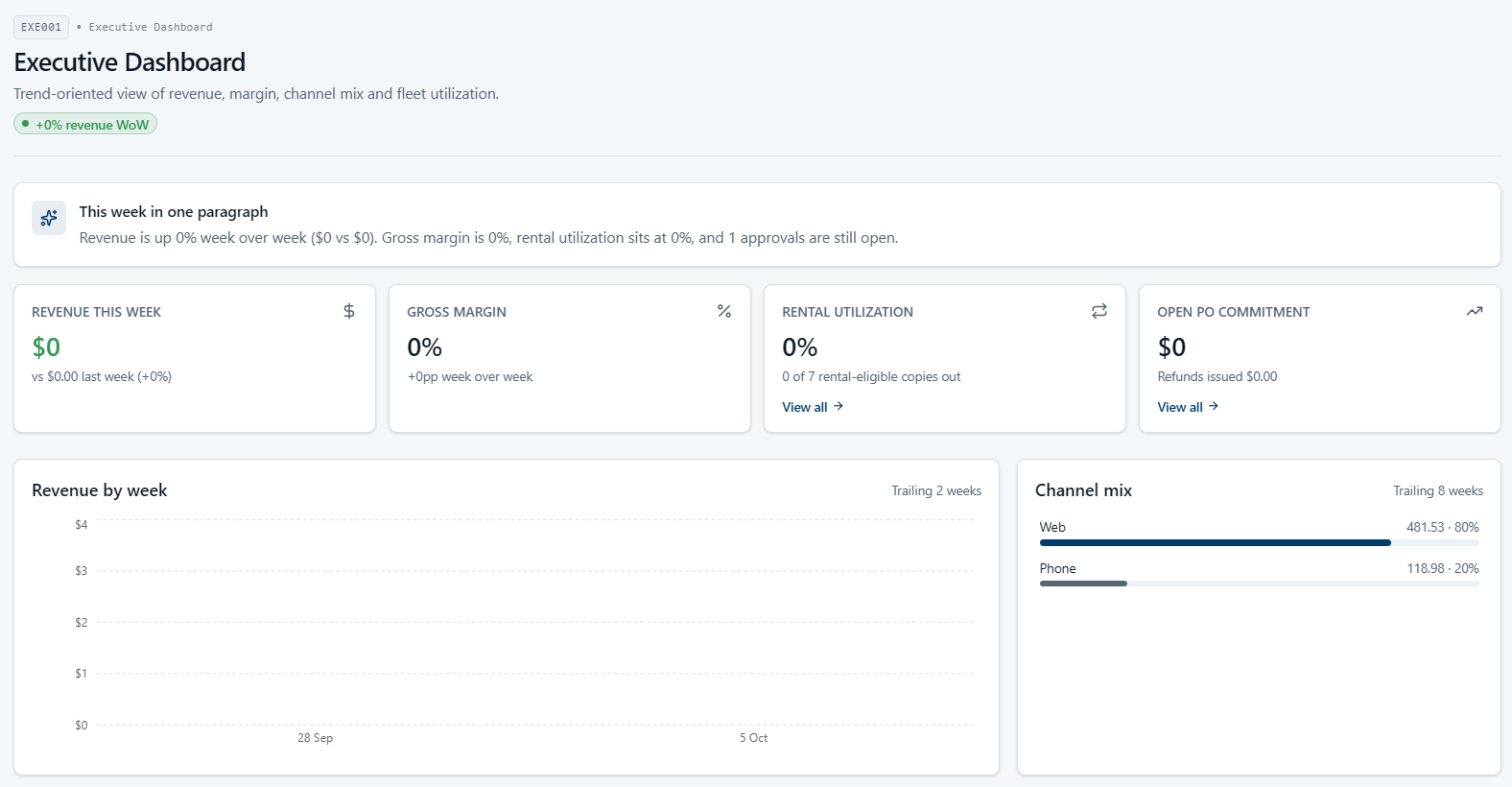Click the green $0 revenue value
1512x787 pixels.
coord(46,346)
